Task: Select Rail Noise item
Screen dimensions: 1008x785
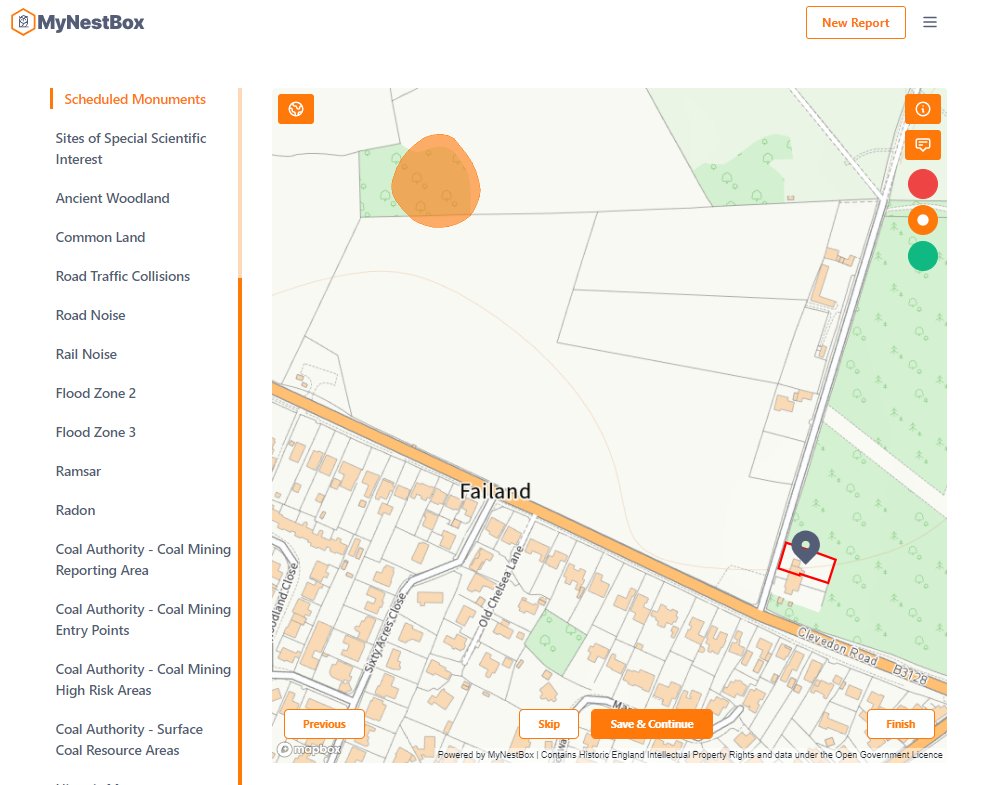Action: 86,354
